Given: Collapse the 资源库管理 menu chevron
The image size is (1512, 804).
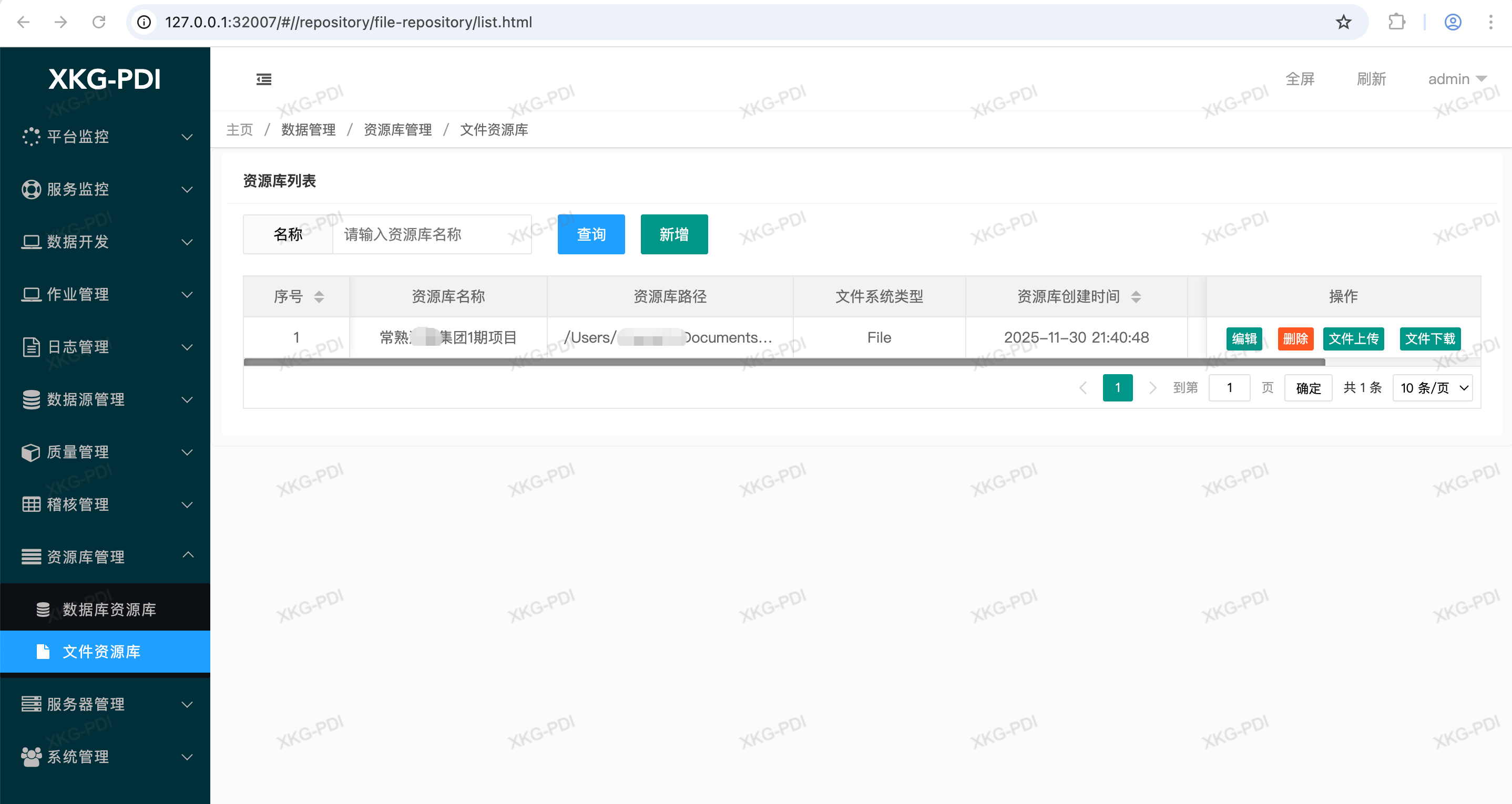Looking at the screenshot, I should tap(188, 555).
